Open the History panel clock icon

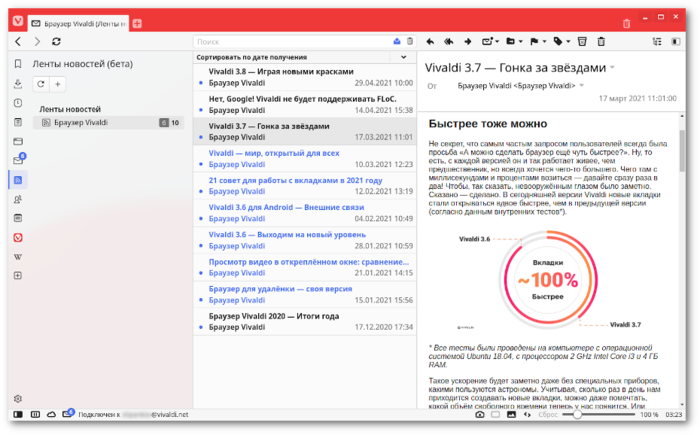pos(18,103)
